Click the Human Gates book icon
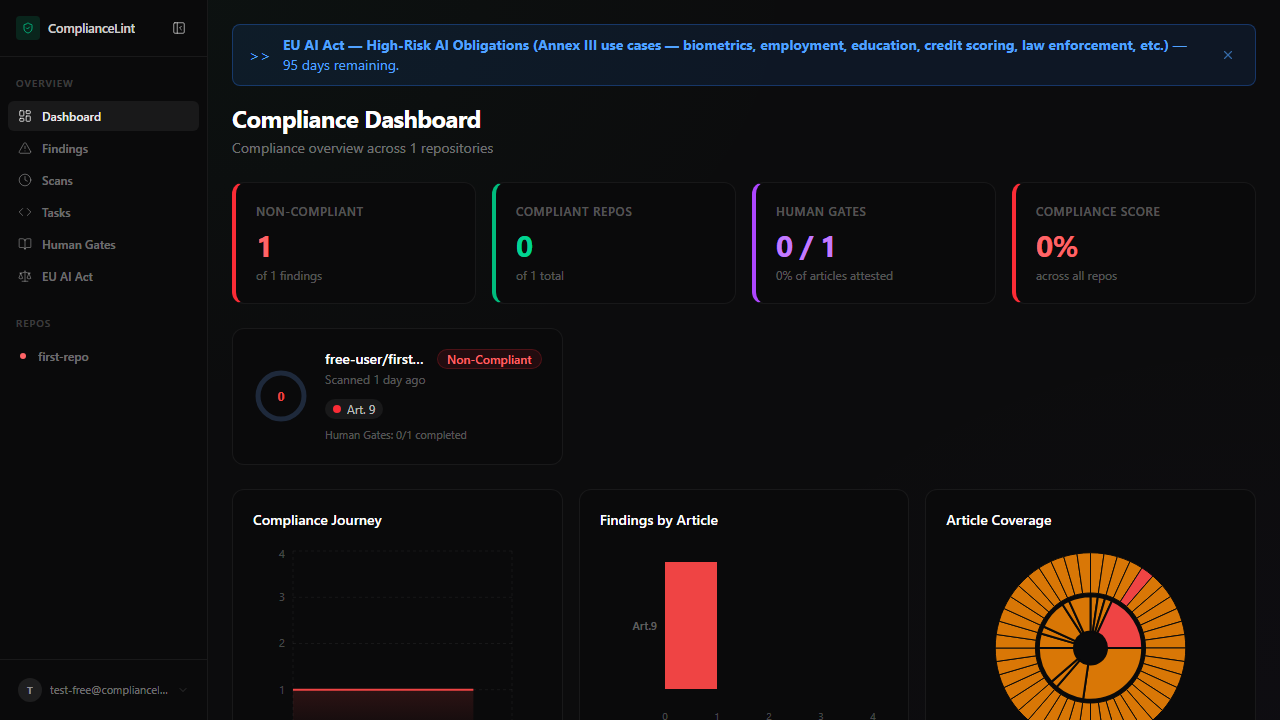1280x720 pixels. pyautogui.click(x=25, y=245)
